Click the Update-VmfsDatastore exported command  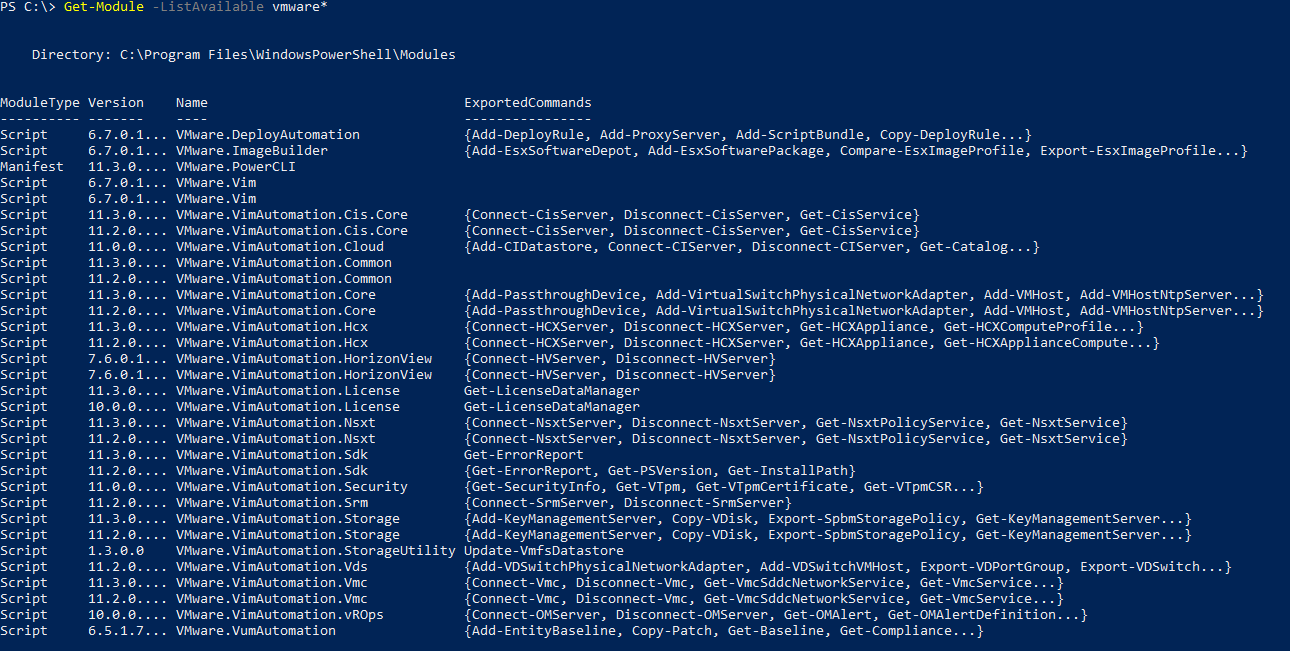coord(543,551)
